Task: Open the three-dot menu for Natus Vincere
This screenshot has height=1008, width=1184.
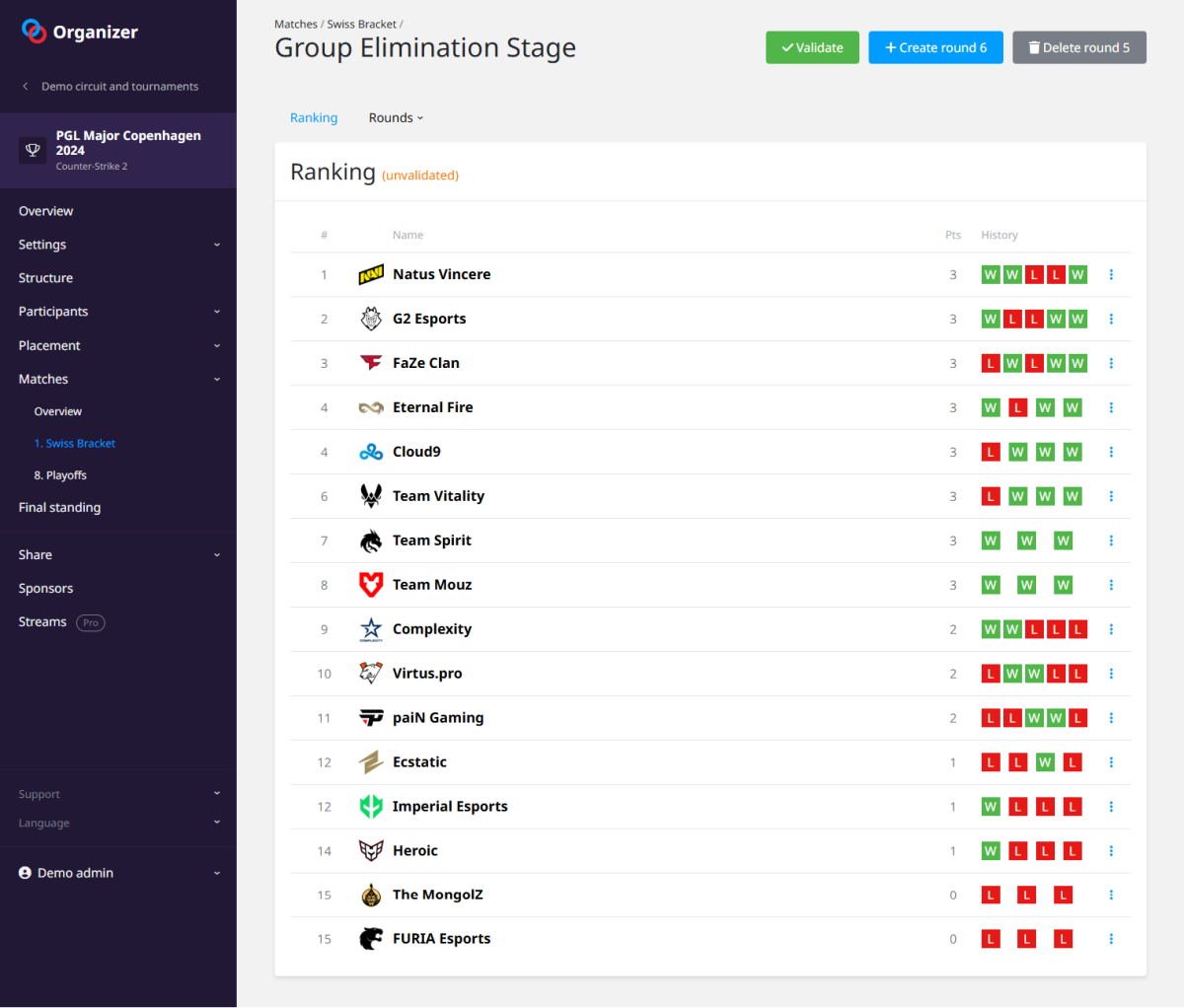Action: point(1111,275)
